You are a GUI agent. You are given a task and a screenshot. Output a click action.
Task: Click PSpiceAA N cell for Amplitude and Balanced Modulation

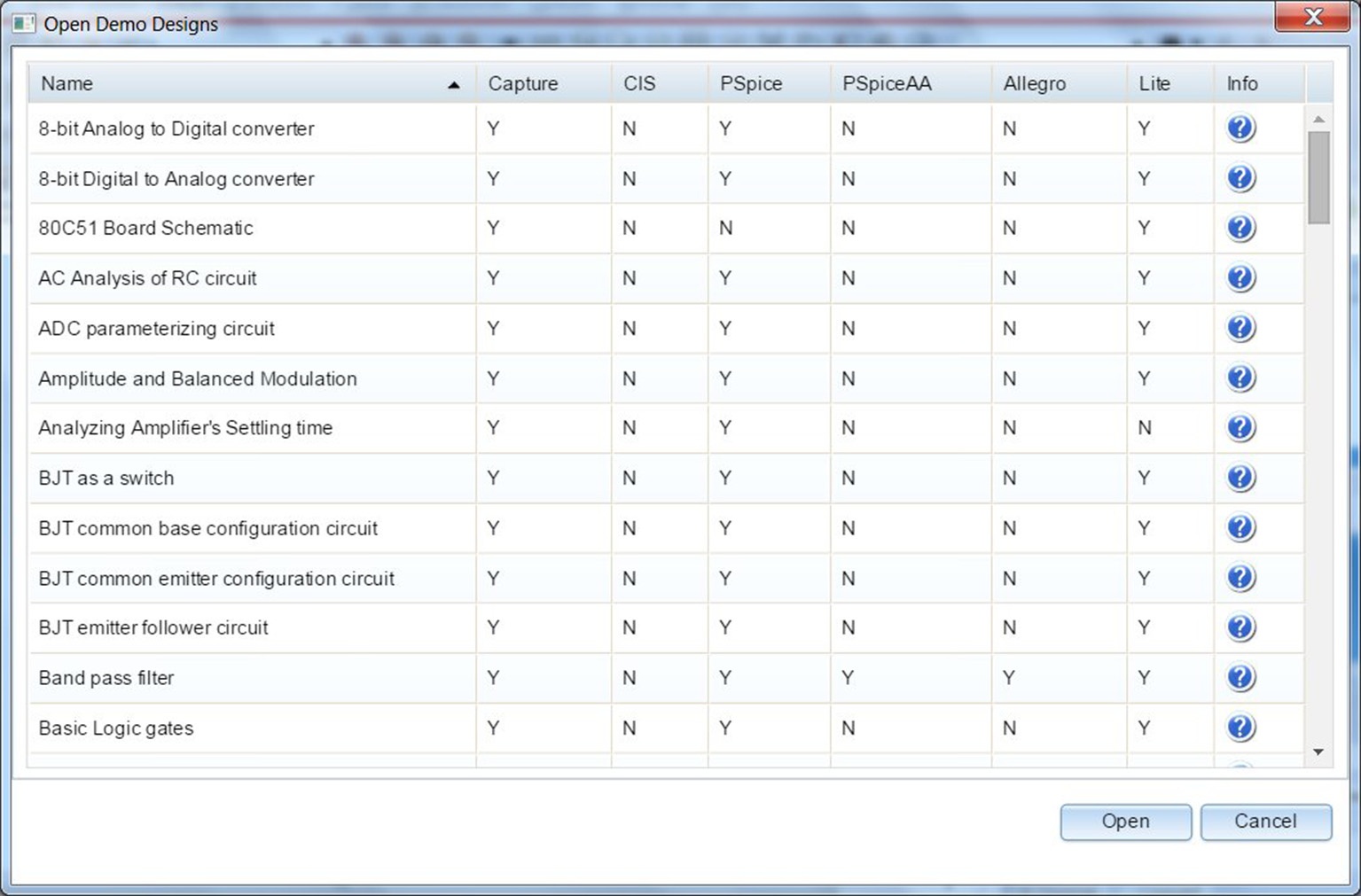(x=911, y=378)
